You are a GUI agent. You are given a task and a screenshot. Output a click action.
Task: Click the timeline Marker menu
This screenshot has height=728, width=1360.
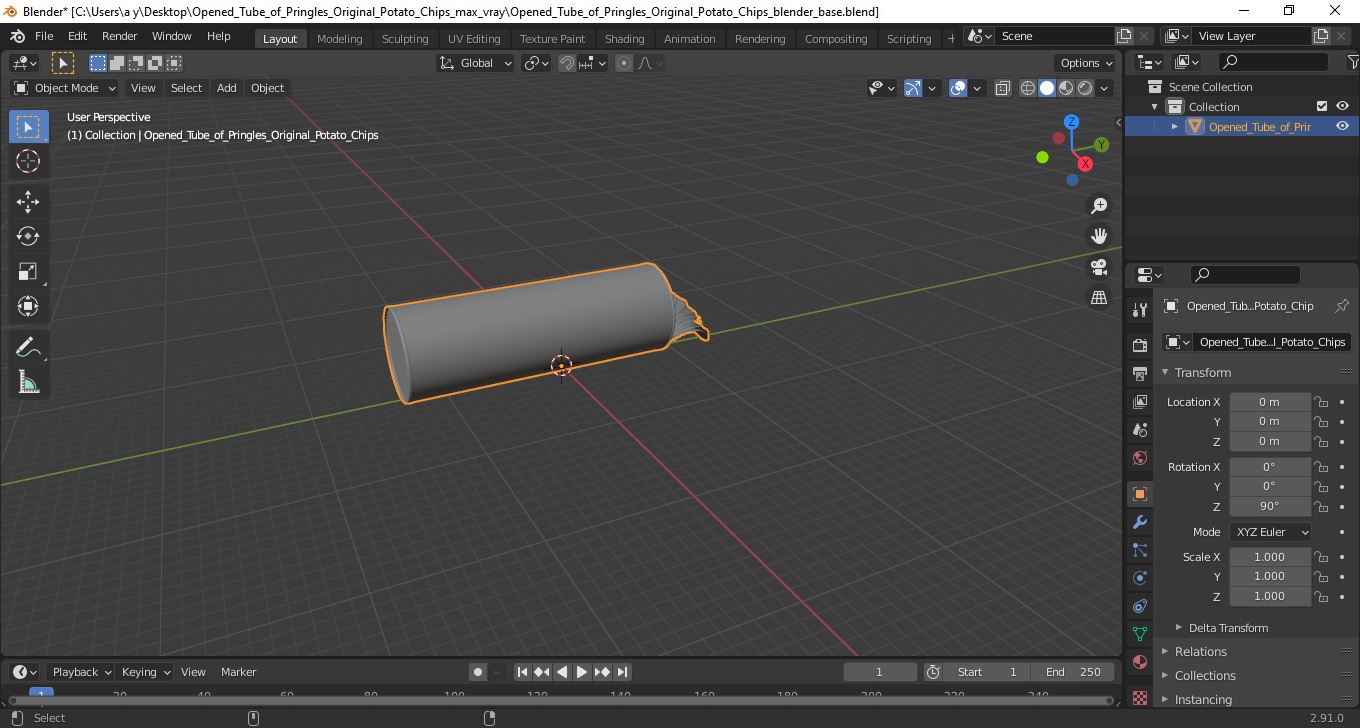point(238,672)
